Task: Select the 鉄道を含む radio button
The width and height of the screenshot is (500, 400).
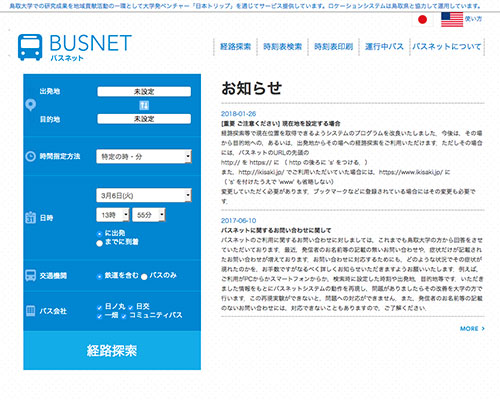Action: tap(99, 276)
